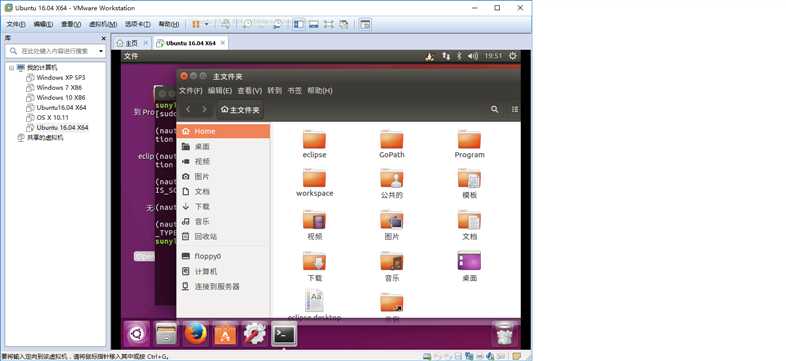Select the 模板 folder

[x=469, y=184]
